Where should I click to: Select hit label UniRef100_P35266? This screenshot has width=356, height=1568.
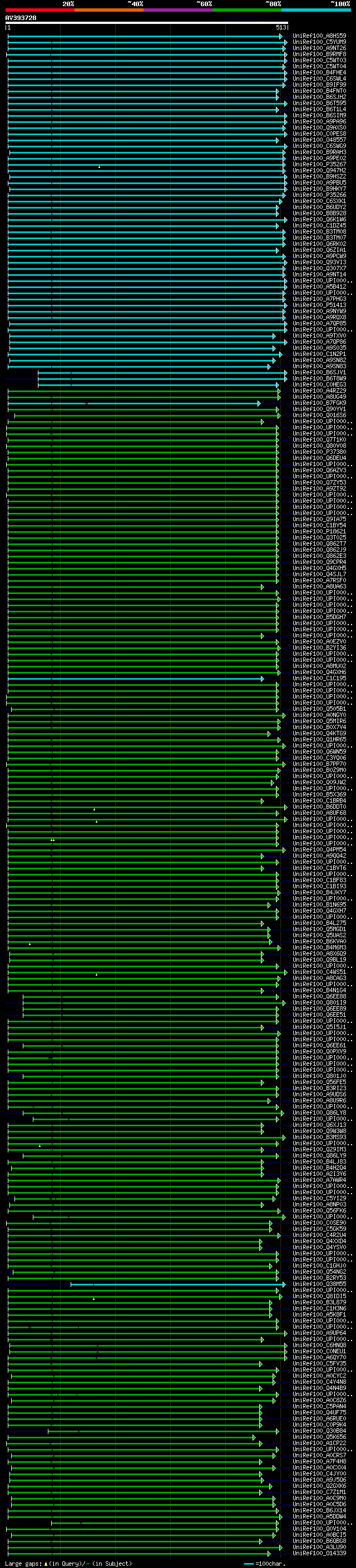tap(319, 195)
